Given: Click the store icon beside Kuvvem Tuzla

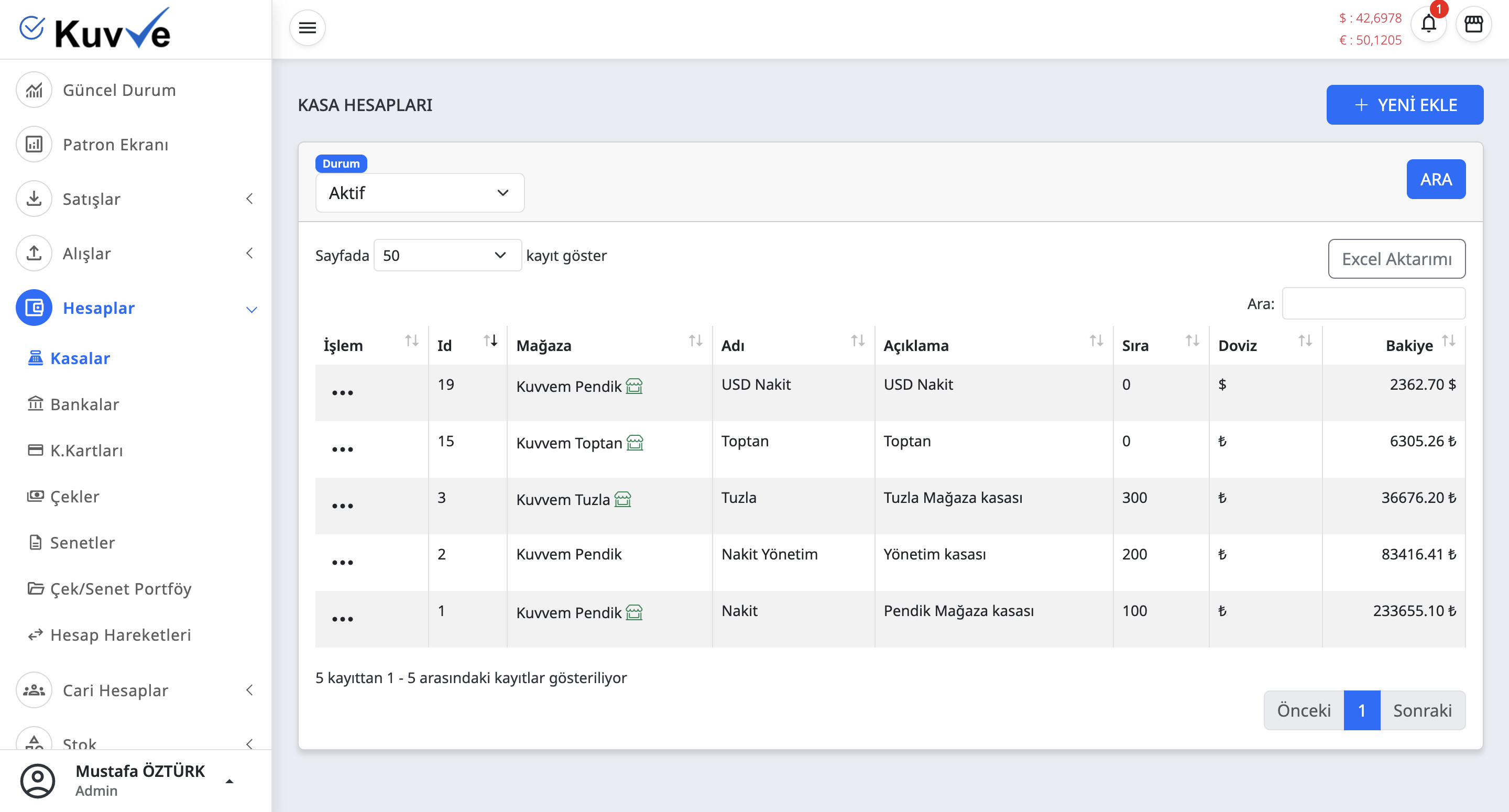Looking at the screenshot, I should coord(622,499).
